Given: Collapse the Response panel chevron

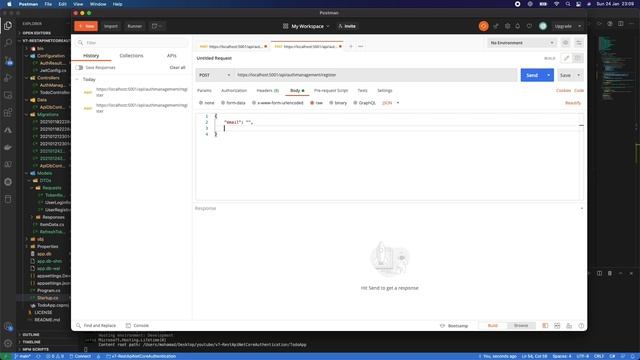Looking at the screenshot, I should [582, 209].
